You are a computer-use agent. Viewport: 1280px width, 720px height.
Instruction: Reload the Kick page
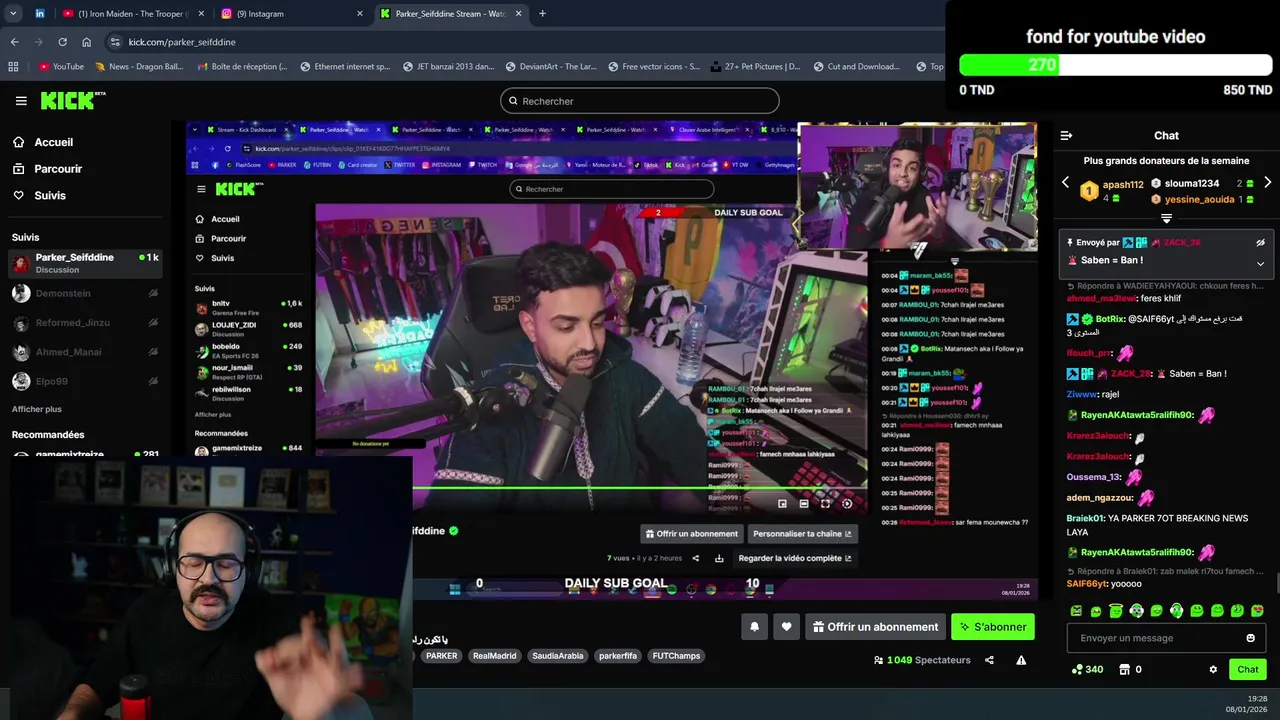coord(62,42)
